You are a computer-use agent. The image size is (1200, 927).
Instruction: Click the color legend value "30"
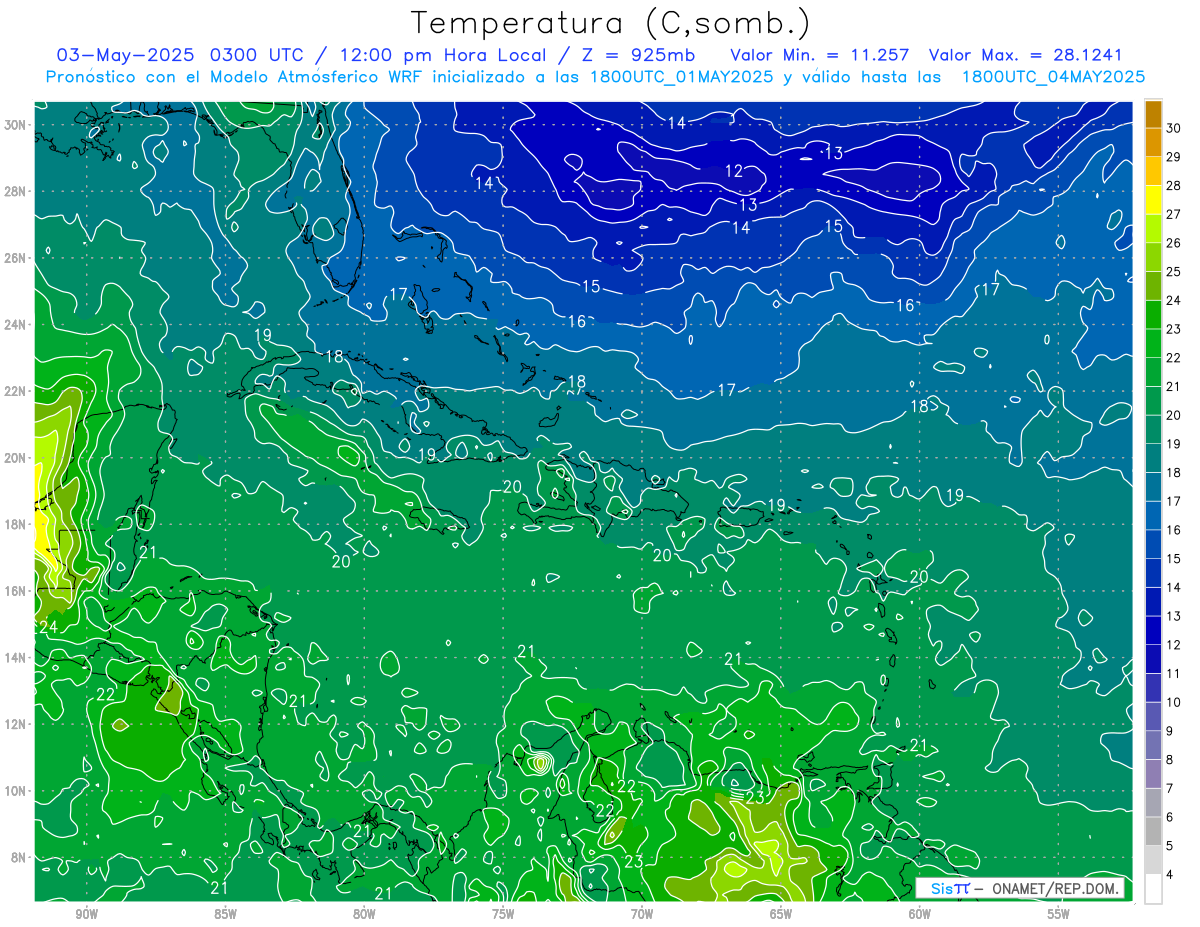(1174, 128)
